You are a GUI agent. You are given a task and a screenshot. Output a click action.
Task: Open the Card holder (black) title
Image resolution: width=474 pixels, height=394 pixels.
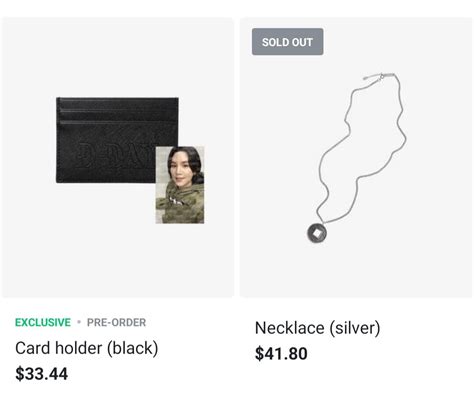pyautogui.click(x=87, y=348)
